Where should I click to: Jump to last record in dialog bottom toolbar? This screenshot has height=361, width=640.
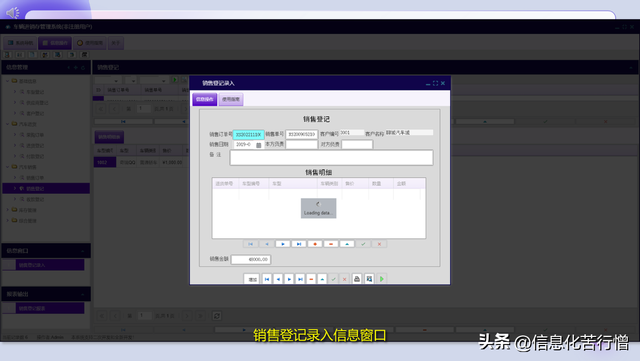click(x=300, y=279)
